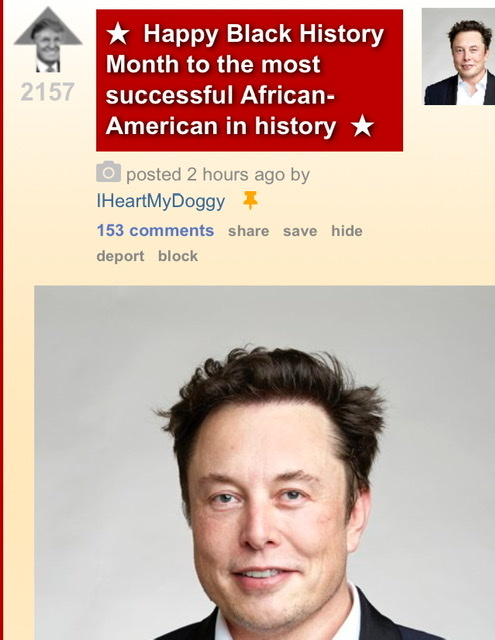Click the orange pushpin sticky icon
The width and height of the screenshot is (495, 640).
(x=250, y=200)
